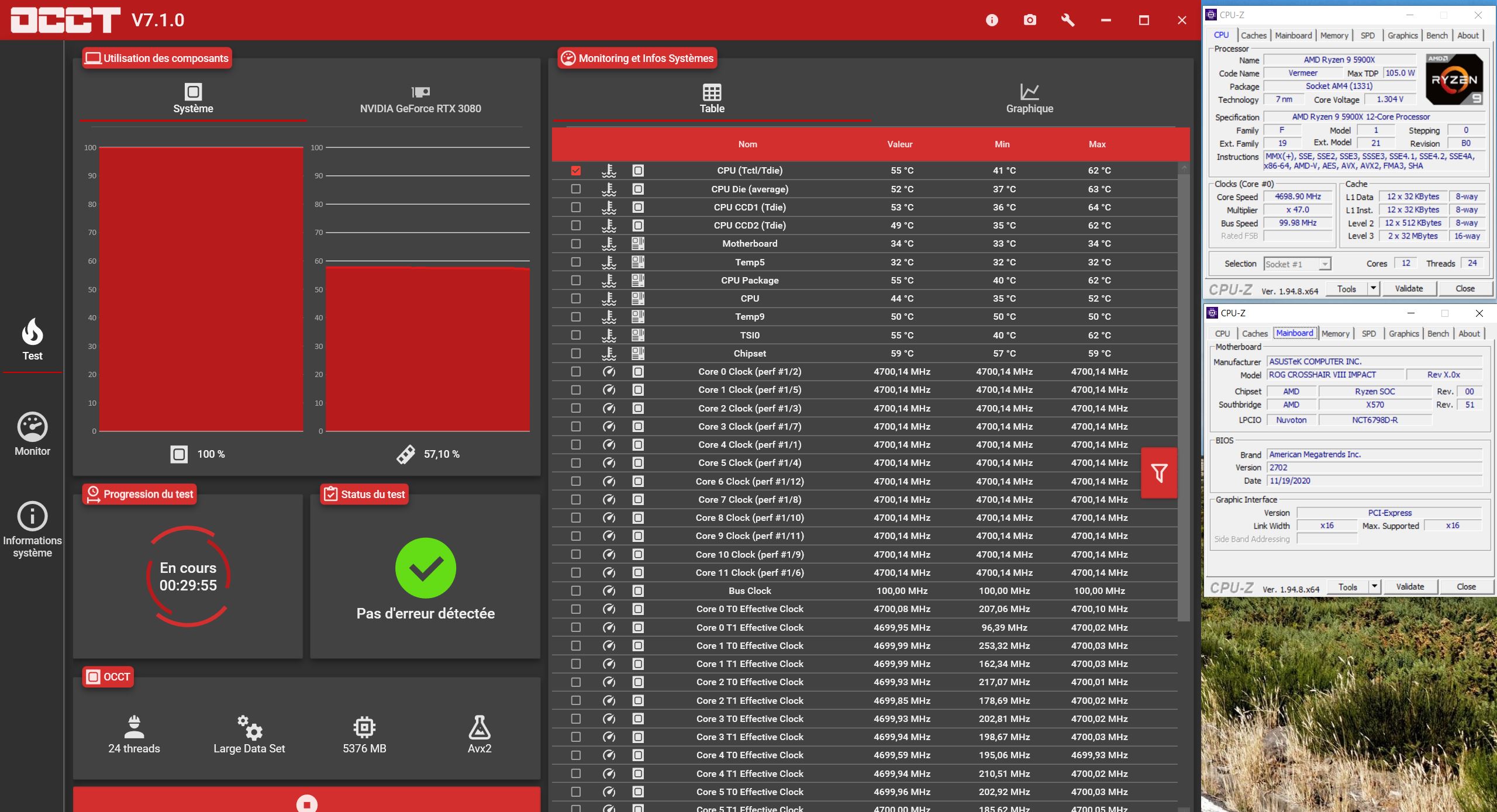Open Informations système in the sidebar

(x=32, y=529)
